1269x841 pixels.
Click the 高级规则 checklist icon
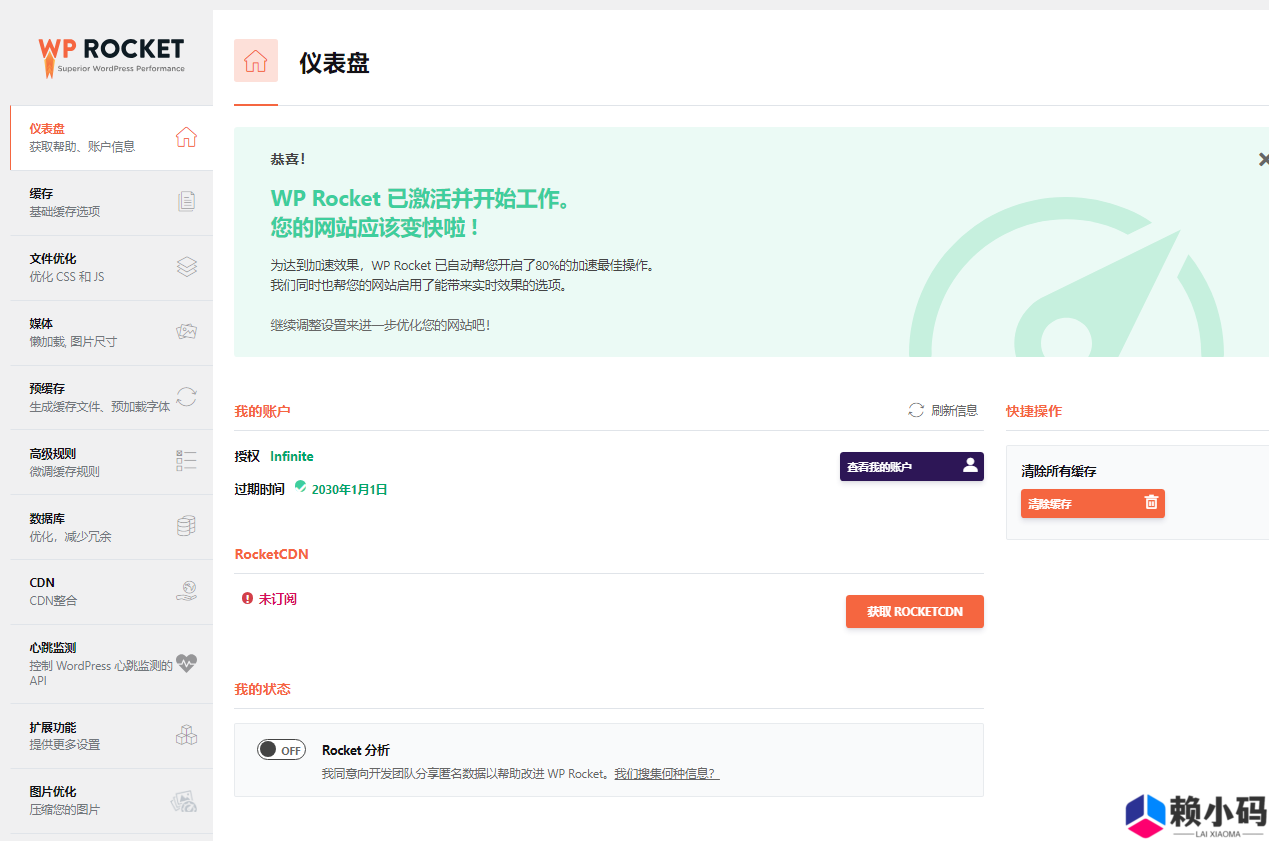coord(186,461)
